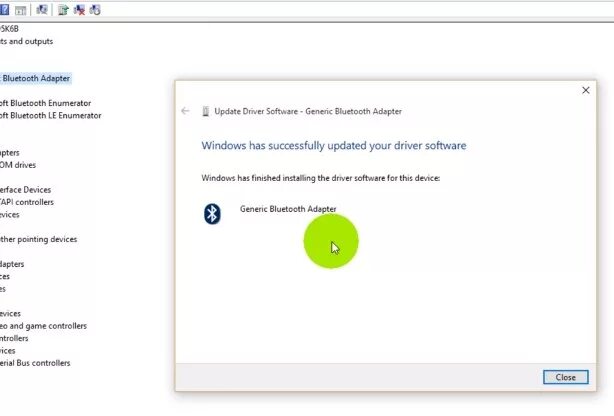Select the computer name node ending SK6B
The image size is (614, 416).
(x=9, y=29)
